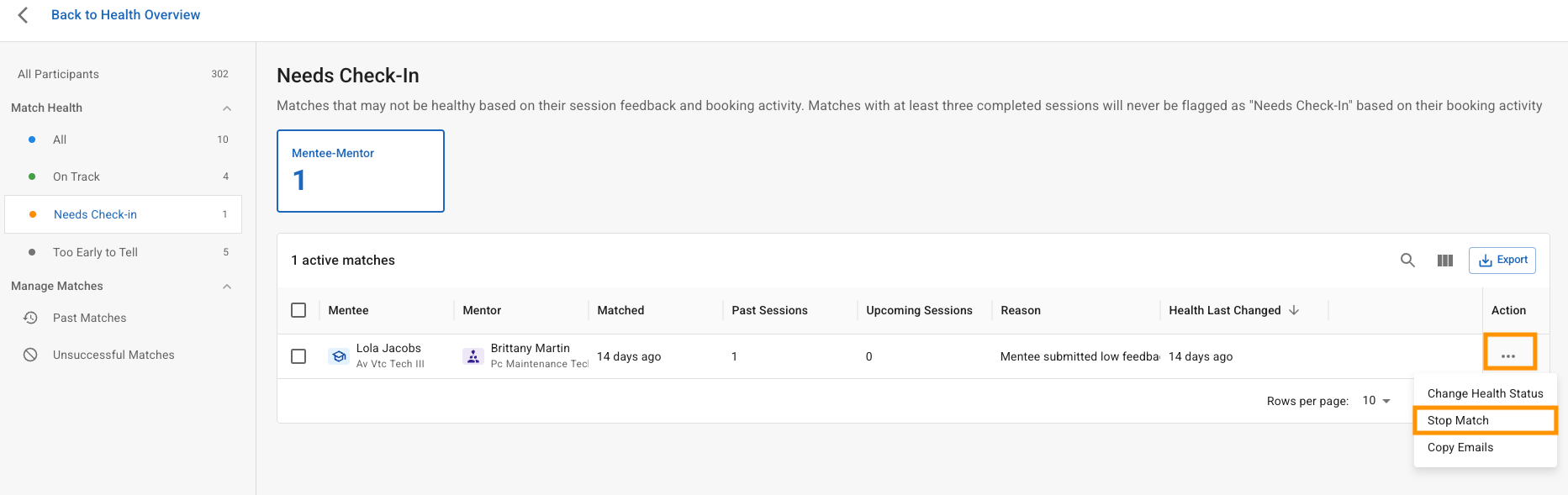Open the table search icon

[1407, 261]
